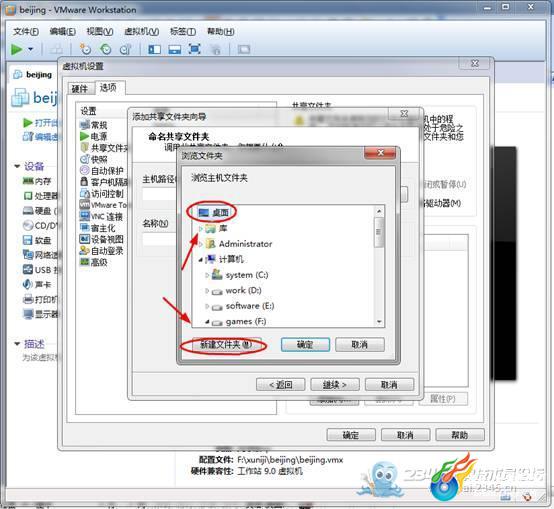This screenshot has height=509, width=554.
Task: Confirm folder selection with 确定 in browse dialog
Action: 305,345
